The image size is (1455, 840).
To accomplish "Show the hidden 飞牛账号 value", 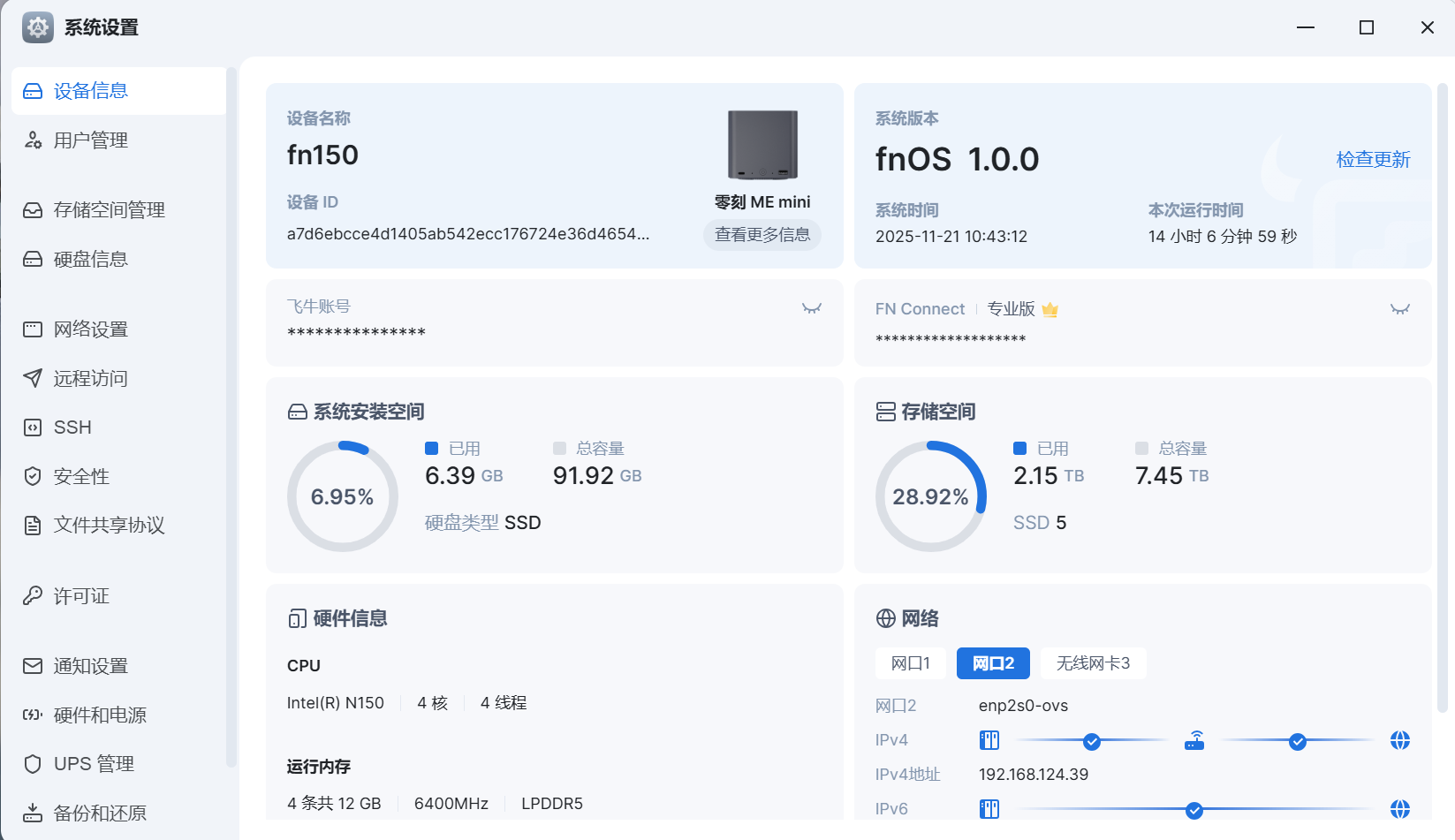I will click(x=812, y=308).
